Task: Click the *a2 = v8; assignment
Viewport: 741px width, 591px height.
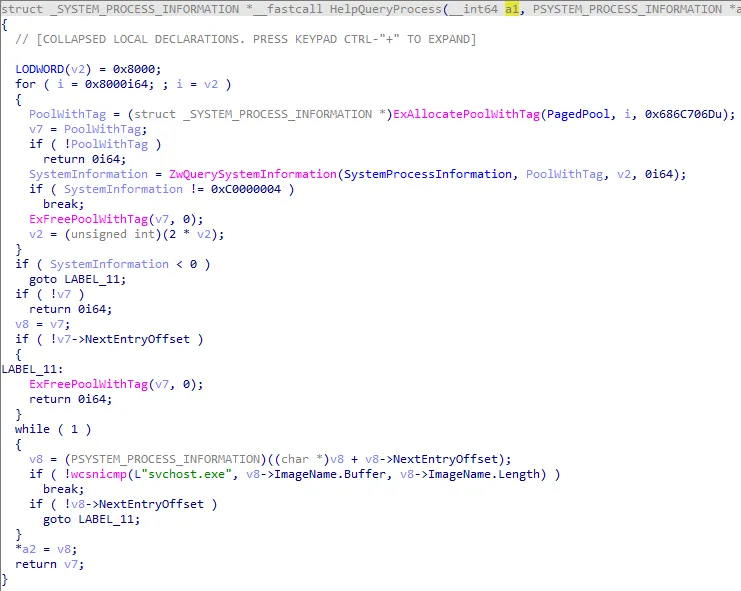Action: (x=46, y=549)
